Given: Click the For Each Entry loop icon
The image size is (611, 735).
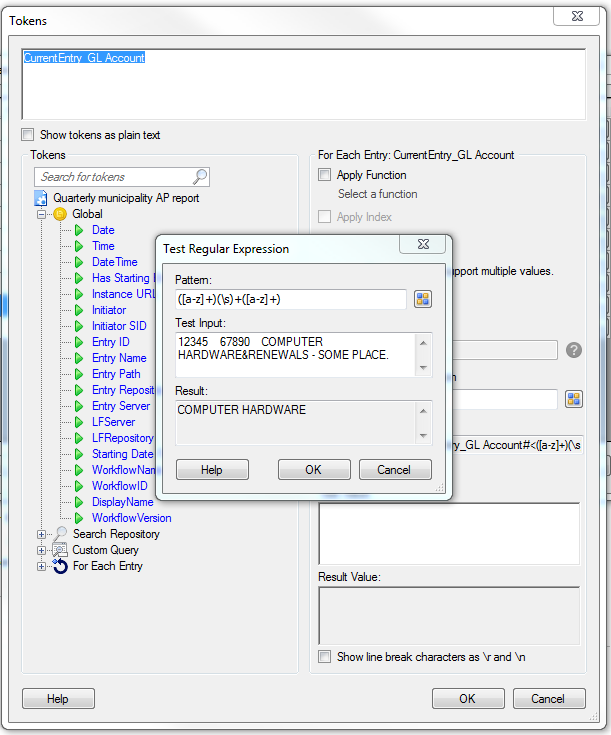Looking at the screenshot, I should 60,566.
